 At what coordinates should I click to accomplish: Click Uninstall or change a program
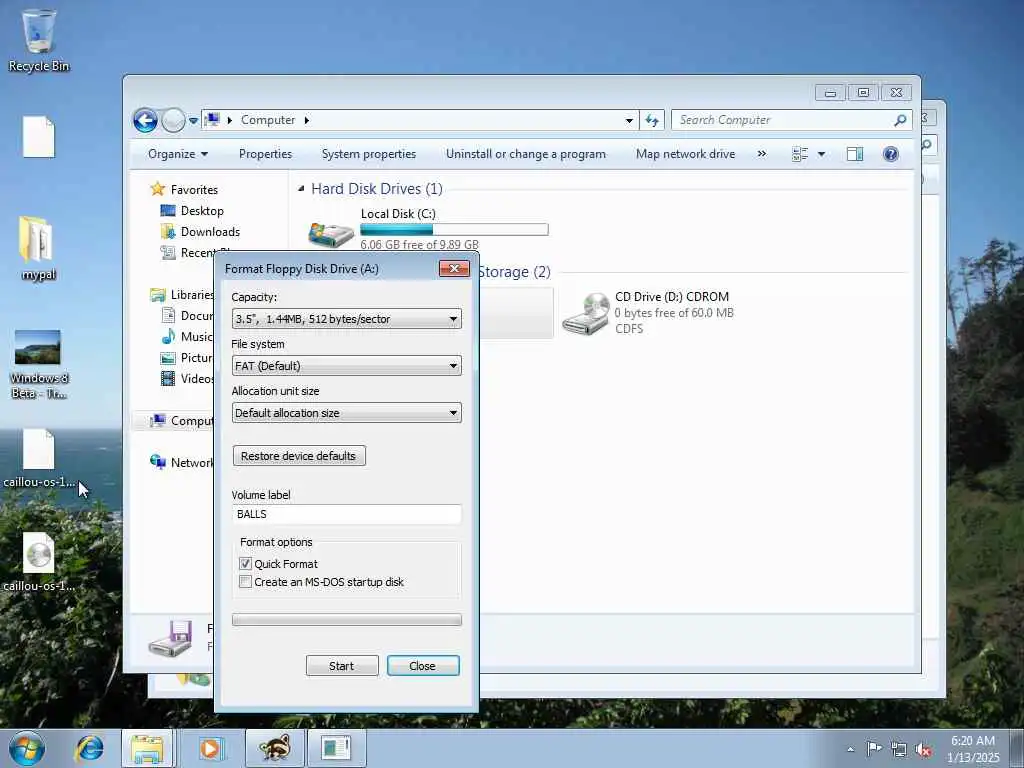526,154
